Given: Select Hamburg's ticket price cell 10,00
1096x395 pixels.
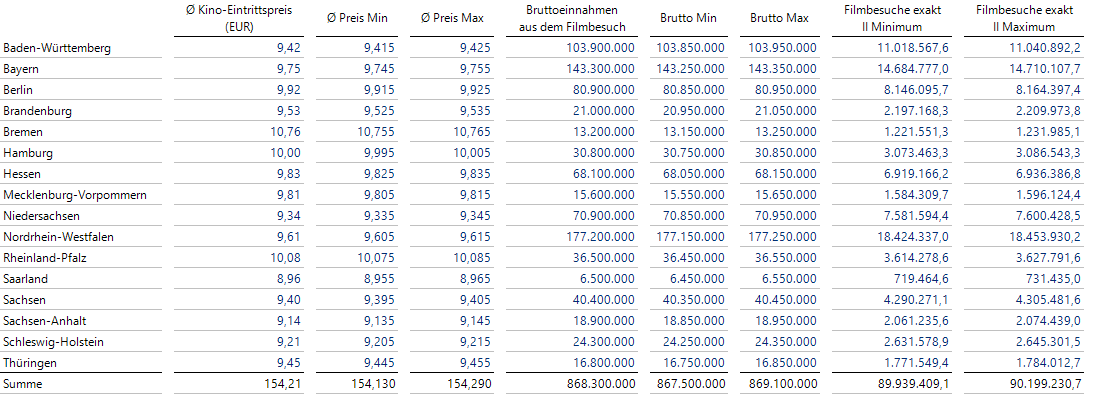Looking at the screenshot, I should pyautogui.click(x=286, y=153).
